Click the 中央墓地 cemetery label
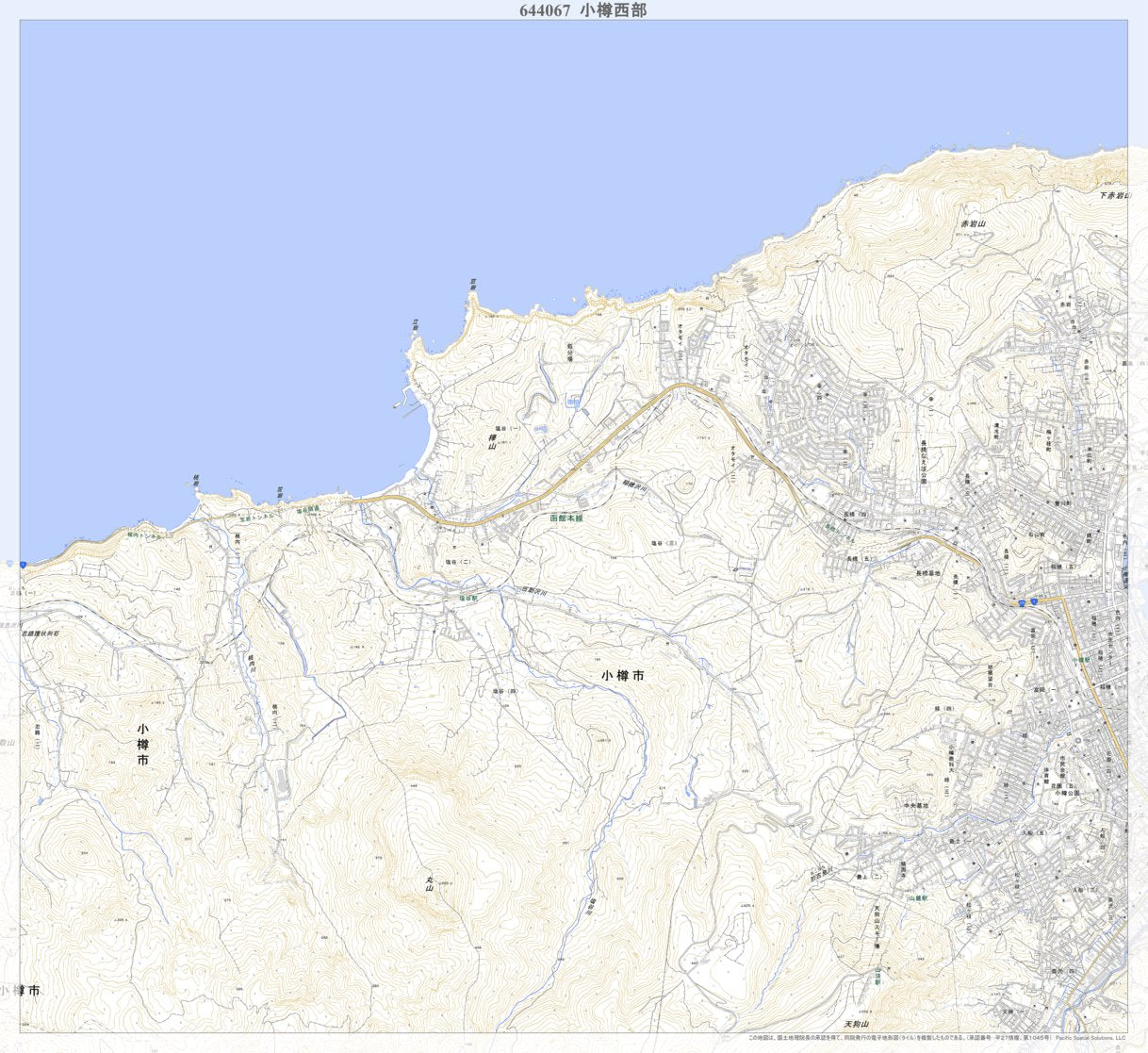This screenshot has height=1053, width=1148. pyautogui.click(x=916, y=806)
